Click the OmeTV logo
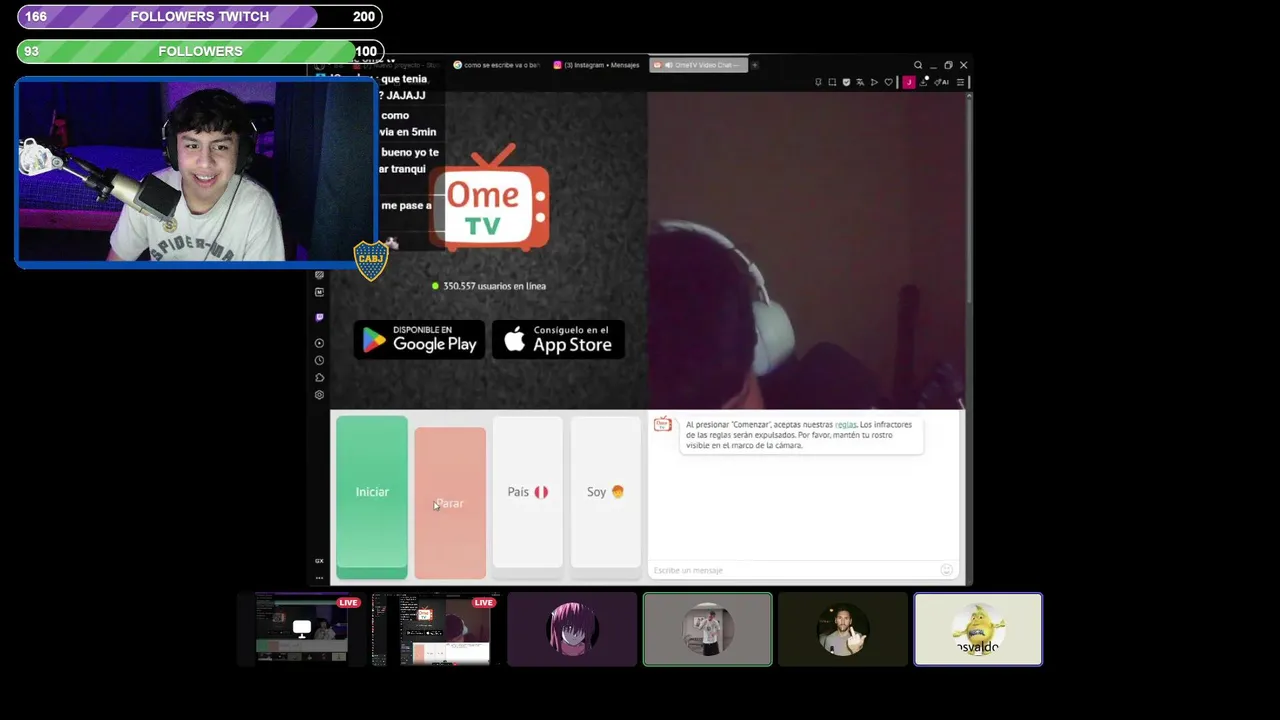1280x720 pixels. [490, 197]
